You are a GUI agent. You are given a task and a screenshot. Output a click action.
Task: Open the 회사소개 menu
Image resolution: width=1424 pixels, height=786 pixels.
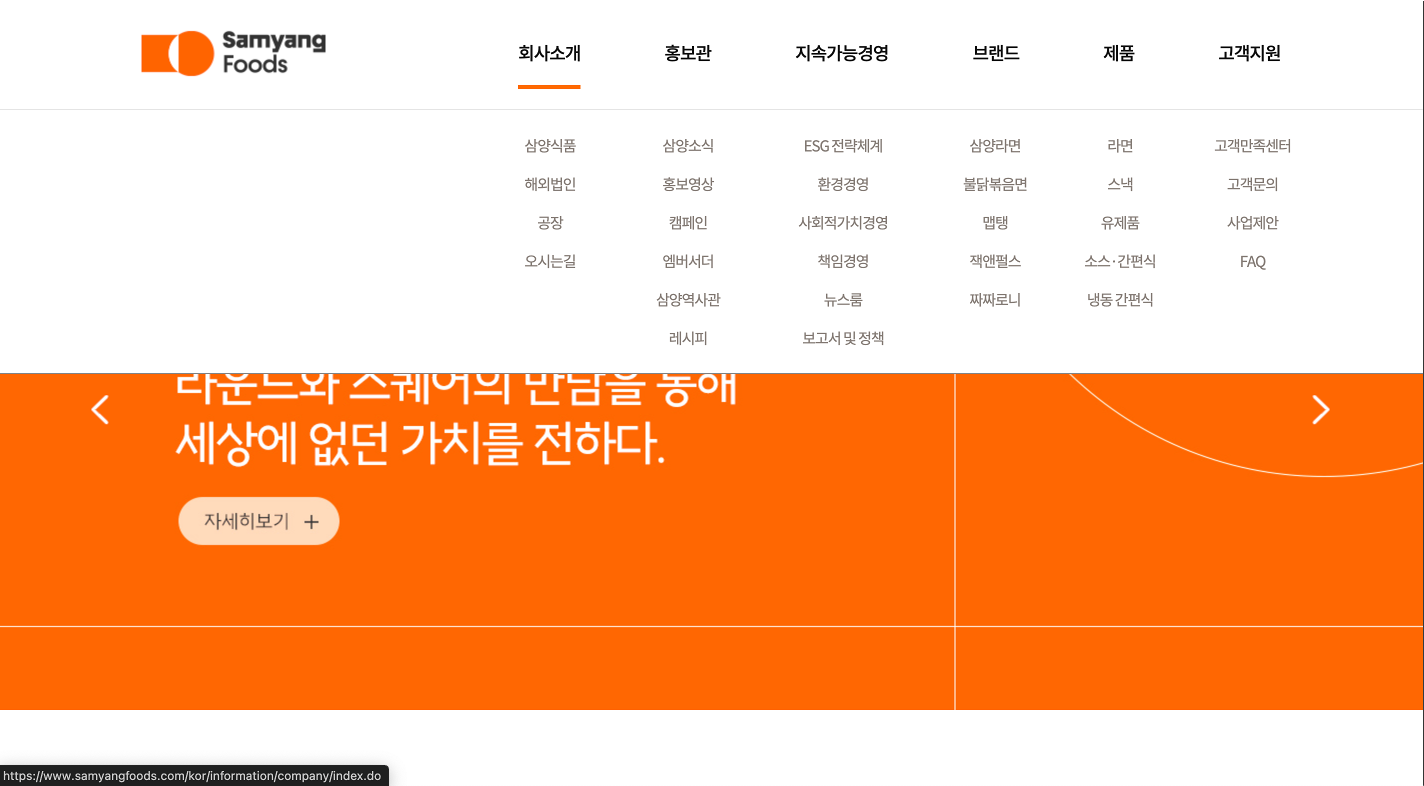tap(548, 54)
